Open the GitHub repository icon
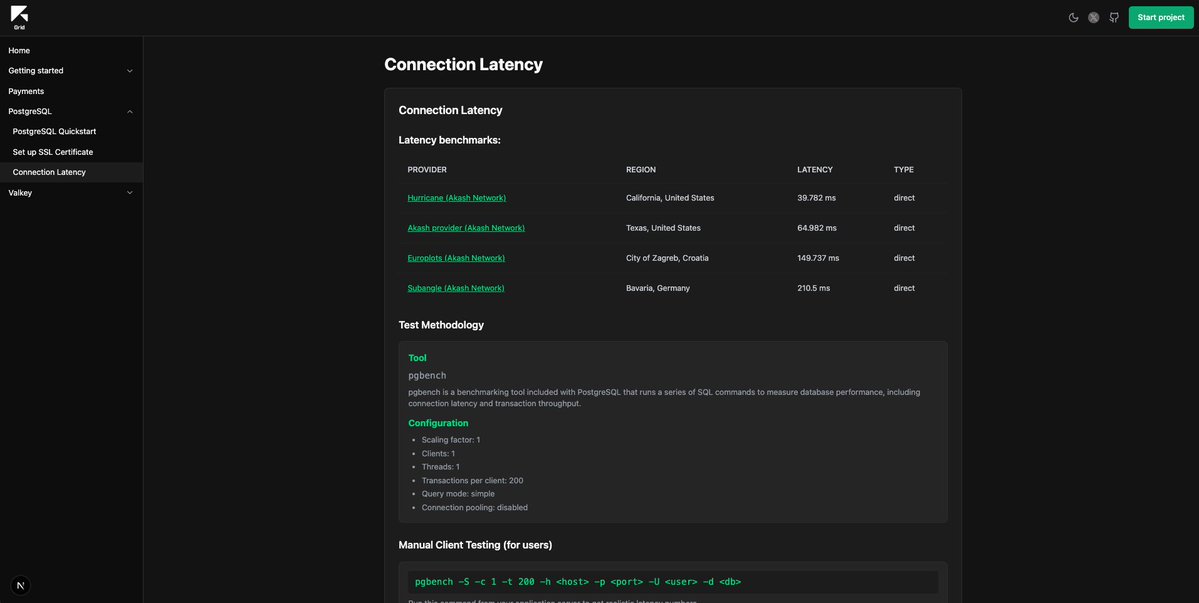The height and width of the screenshot is (603, 1199). point(1114,18)
